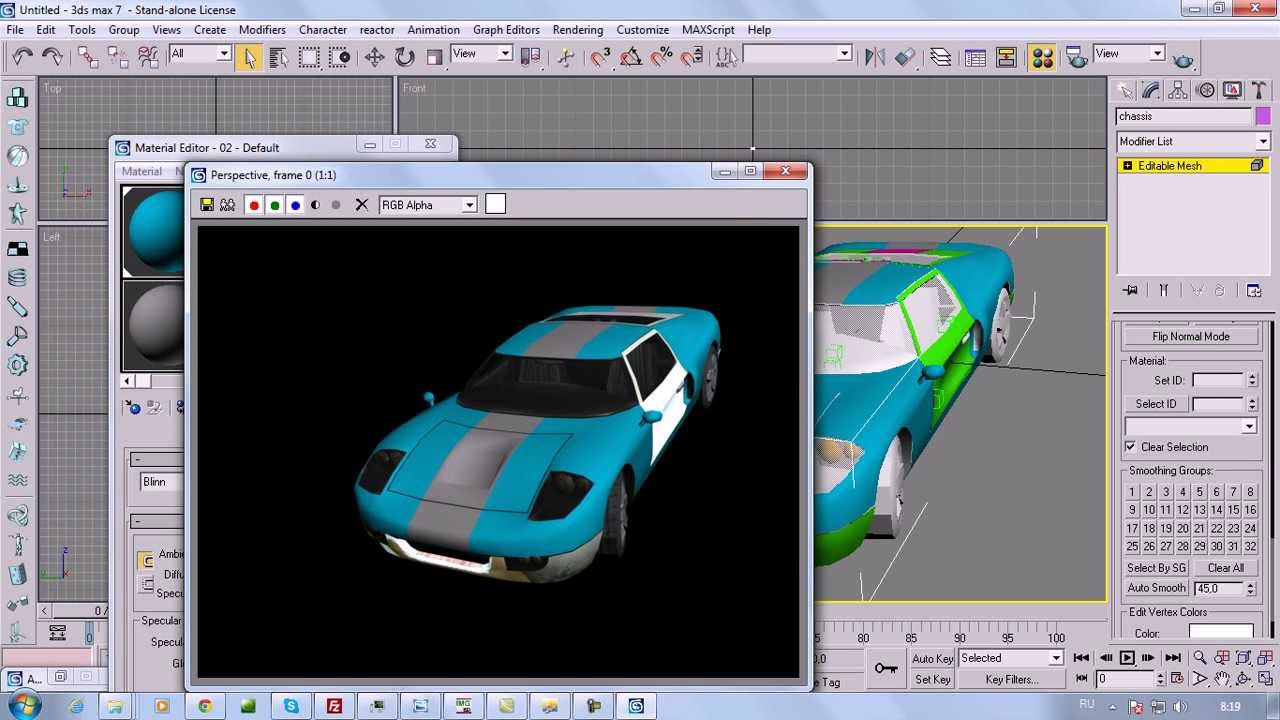The image size is (1280, 720).
Task: Activate the Zoom magnifier viewport tool
Action: point(1199,658)
